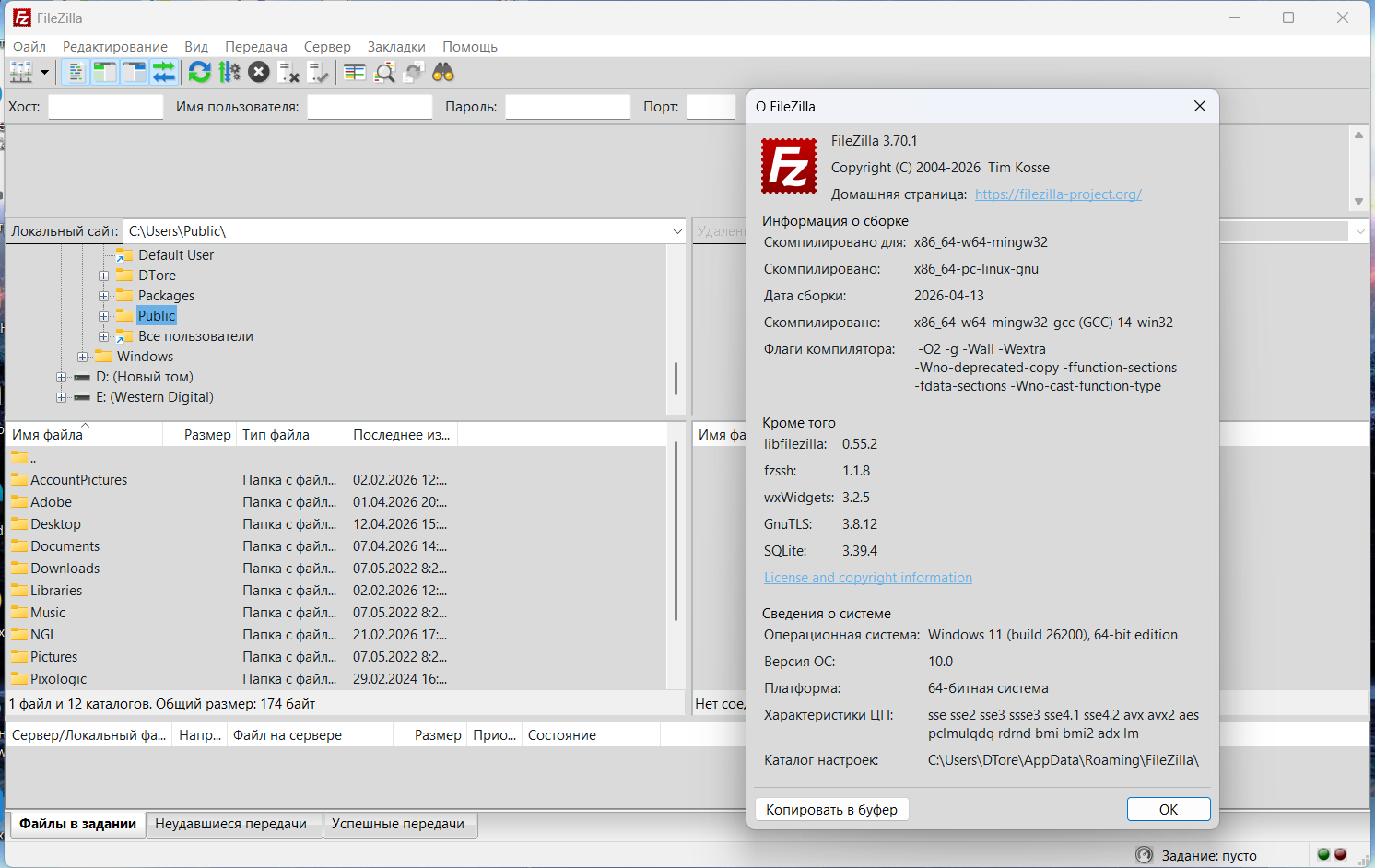Click the Хост input field
1375x868 pixels.
pos(105,107)
